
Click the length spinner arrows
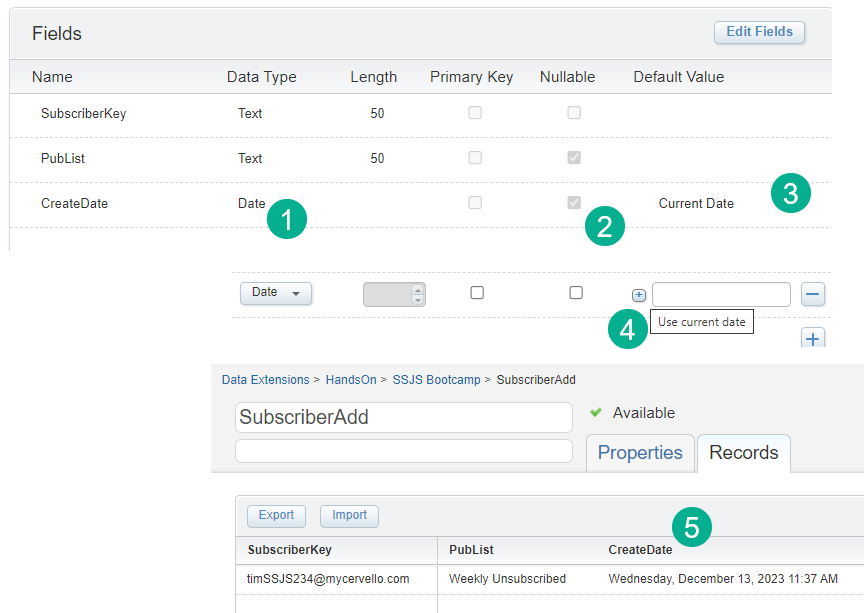click(x=418, y=294)
